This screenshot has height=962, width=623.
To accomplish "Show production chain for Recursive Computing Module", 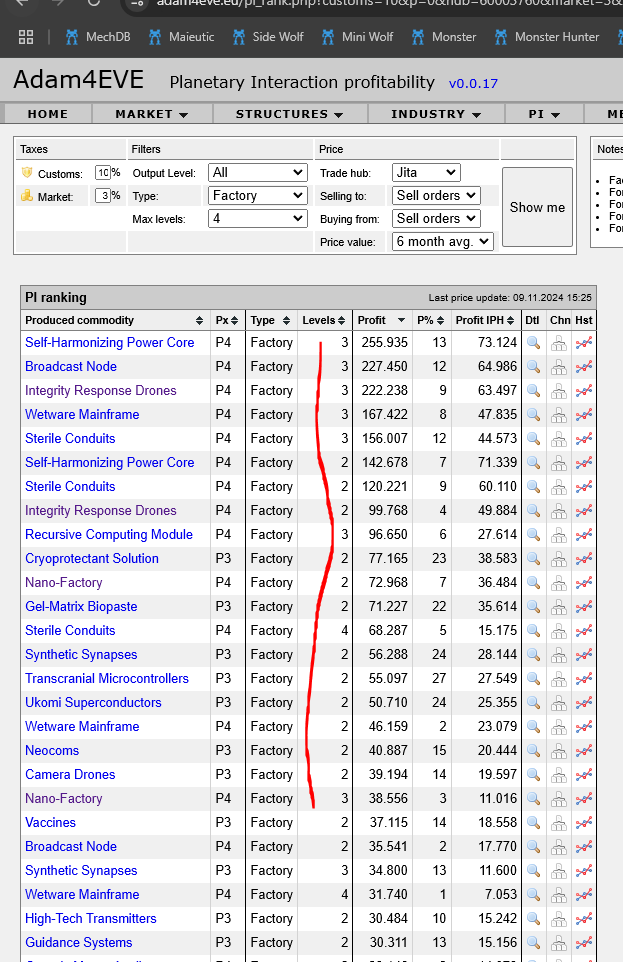I will (559, 535).
